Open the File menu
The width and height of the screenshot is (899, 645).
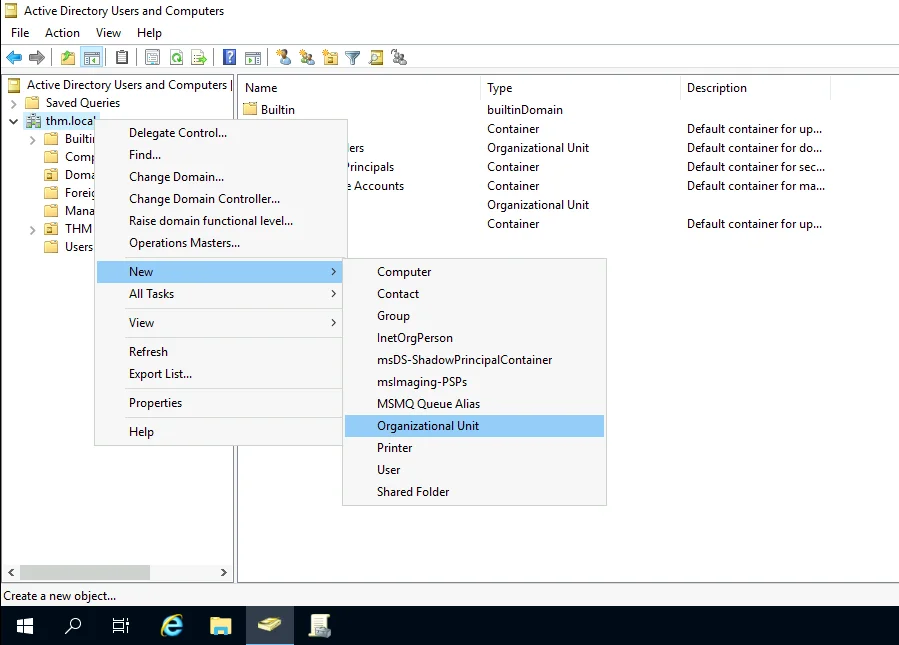pyautogui.click(x=20, y=33)
